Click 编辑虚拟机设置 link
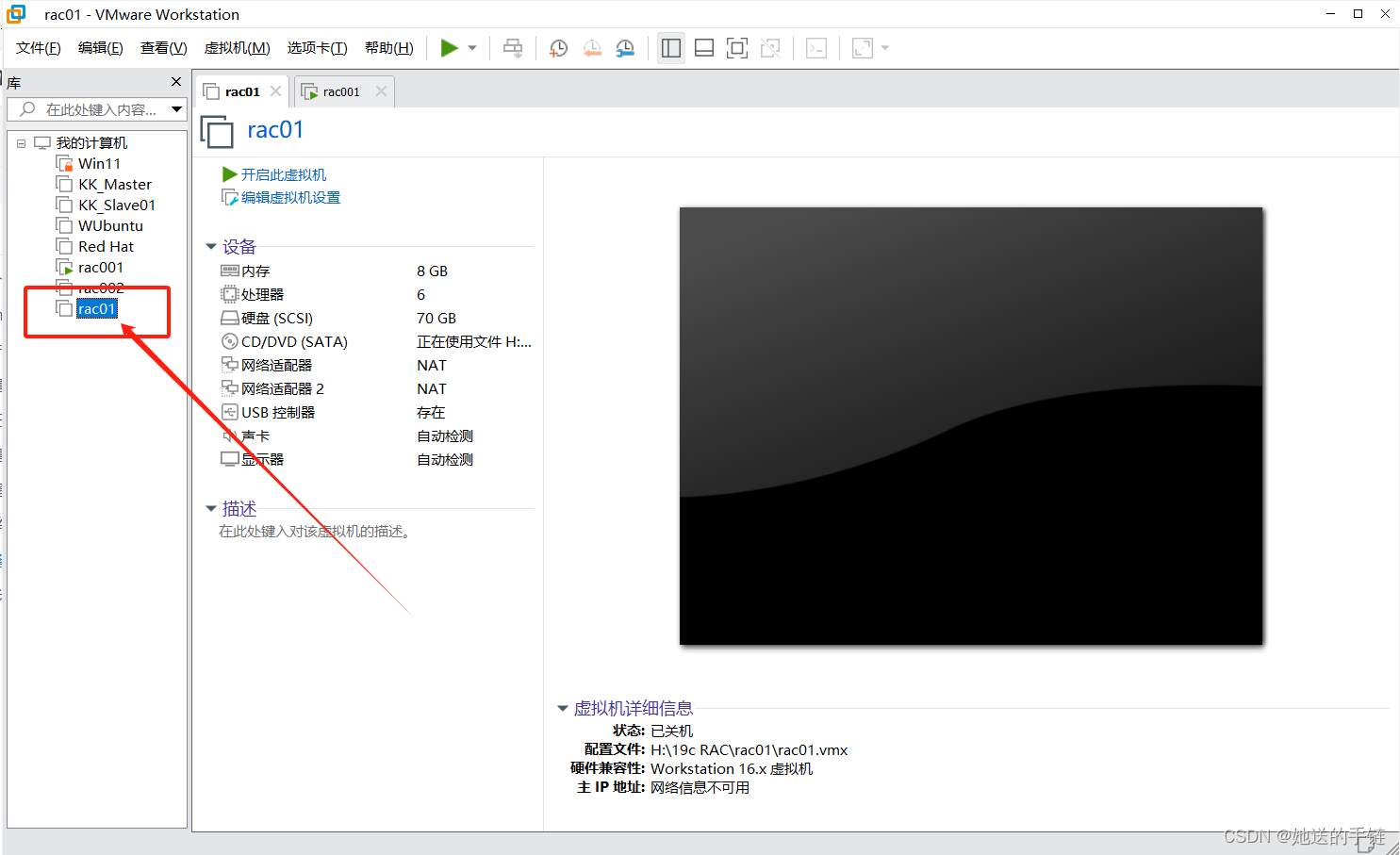The image size is (1400, 855). [x=288, y=197]
